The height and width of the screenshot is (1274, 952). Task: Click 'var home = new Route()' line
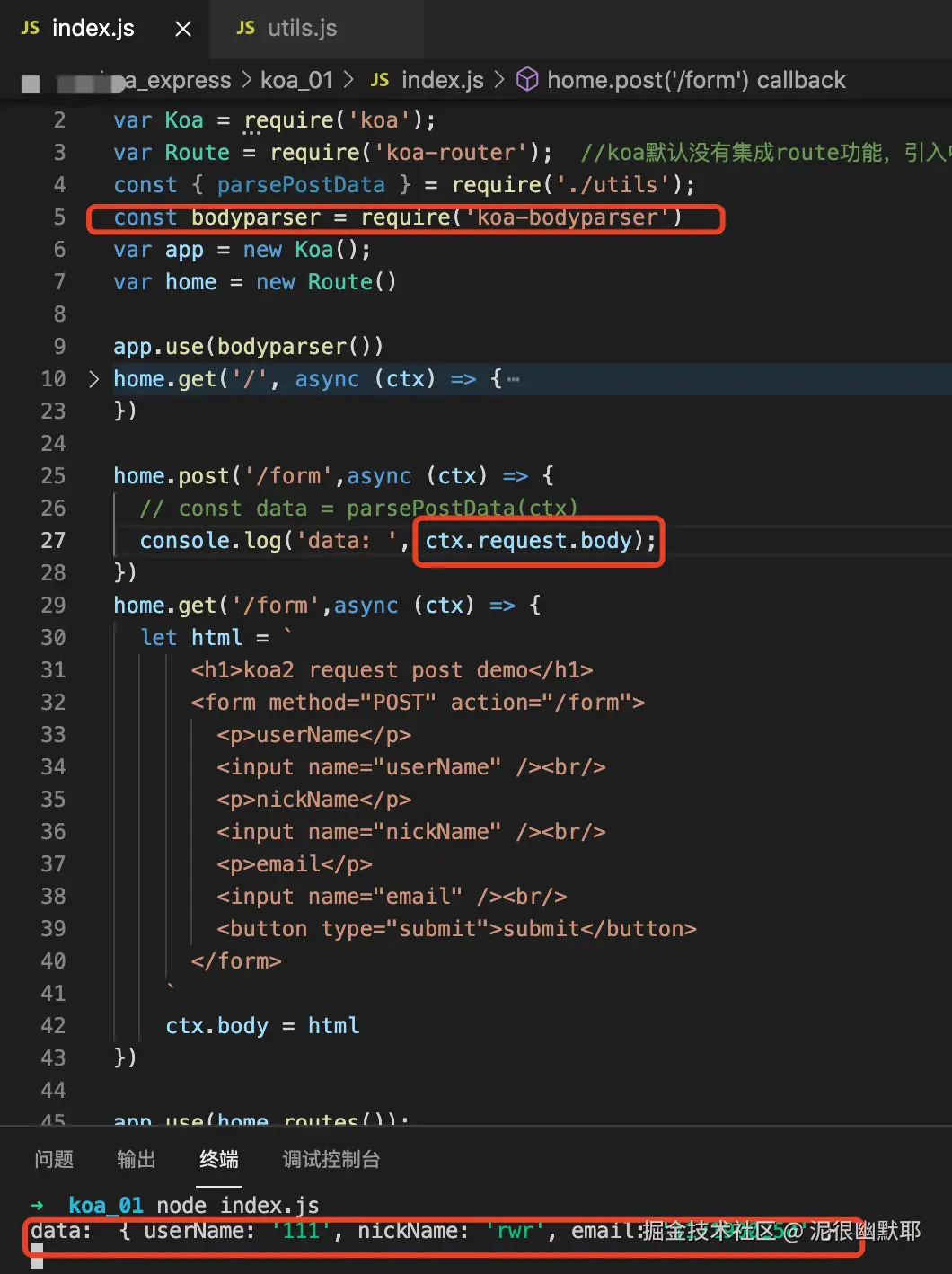[x=255, y=282]
